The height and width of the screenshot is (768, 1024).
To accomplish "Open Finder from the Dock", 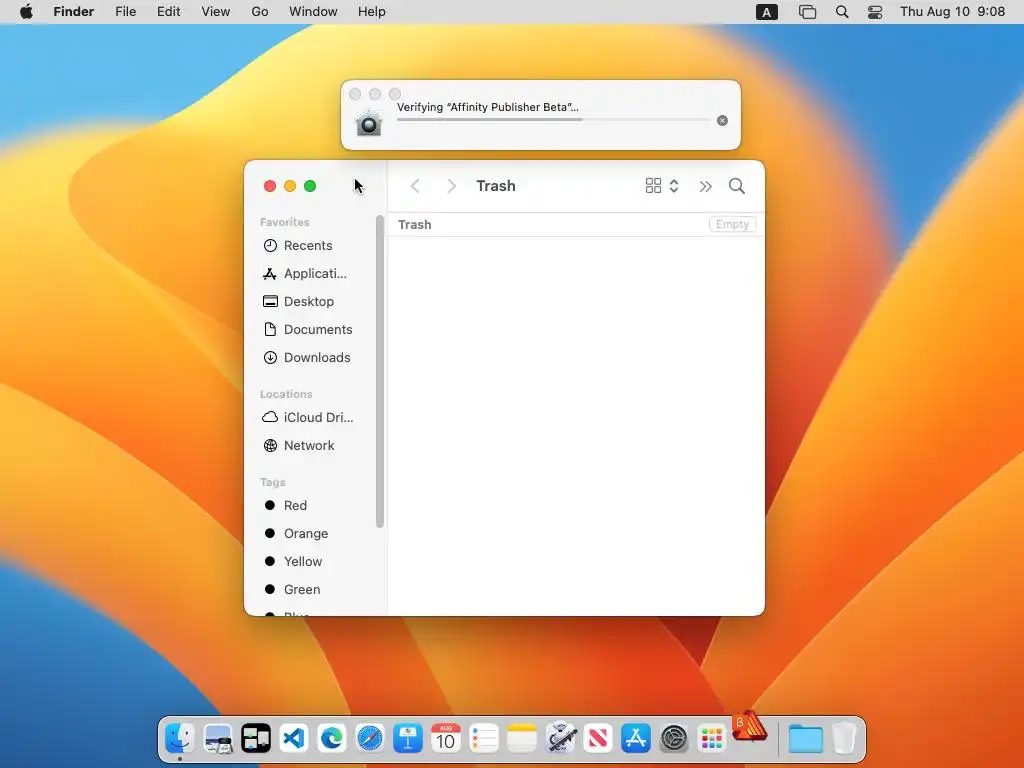I will pos(179,739).
